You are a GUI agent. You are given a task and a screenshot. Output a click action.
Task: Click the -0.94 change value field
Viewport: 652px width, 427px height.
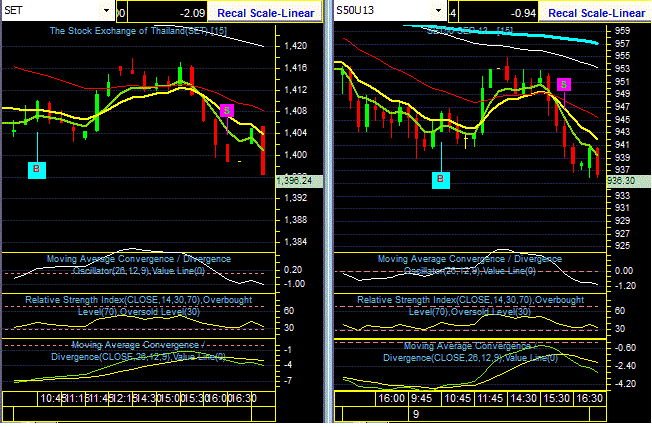tap(498, 13)
